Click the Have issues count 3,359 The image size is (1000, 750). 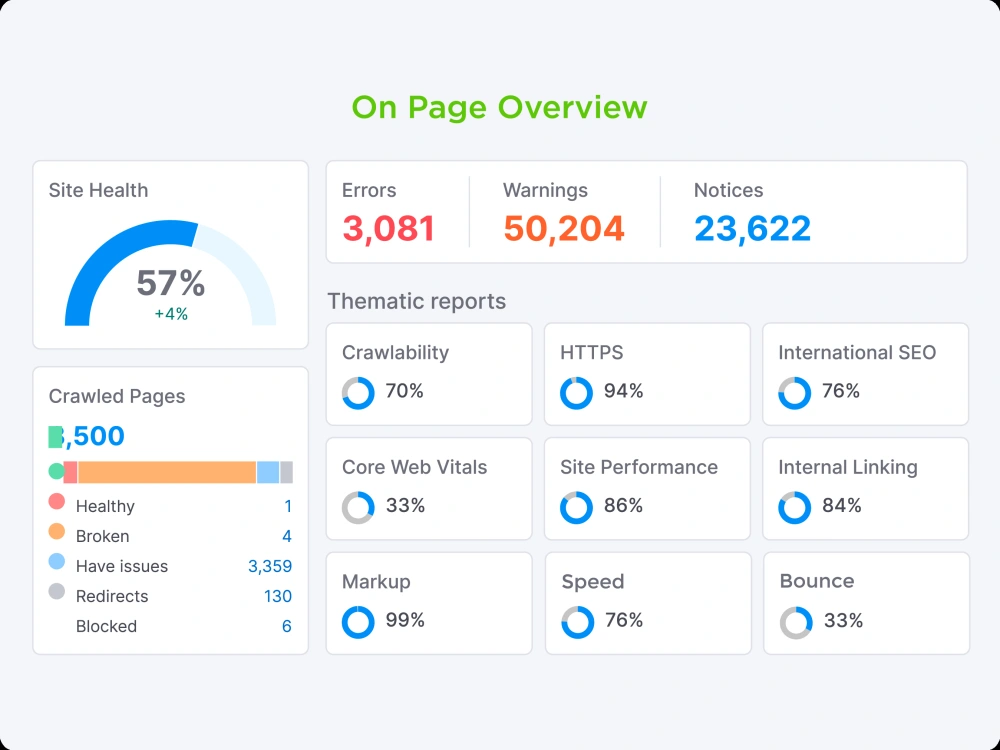(270, 566)
